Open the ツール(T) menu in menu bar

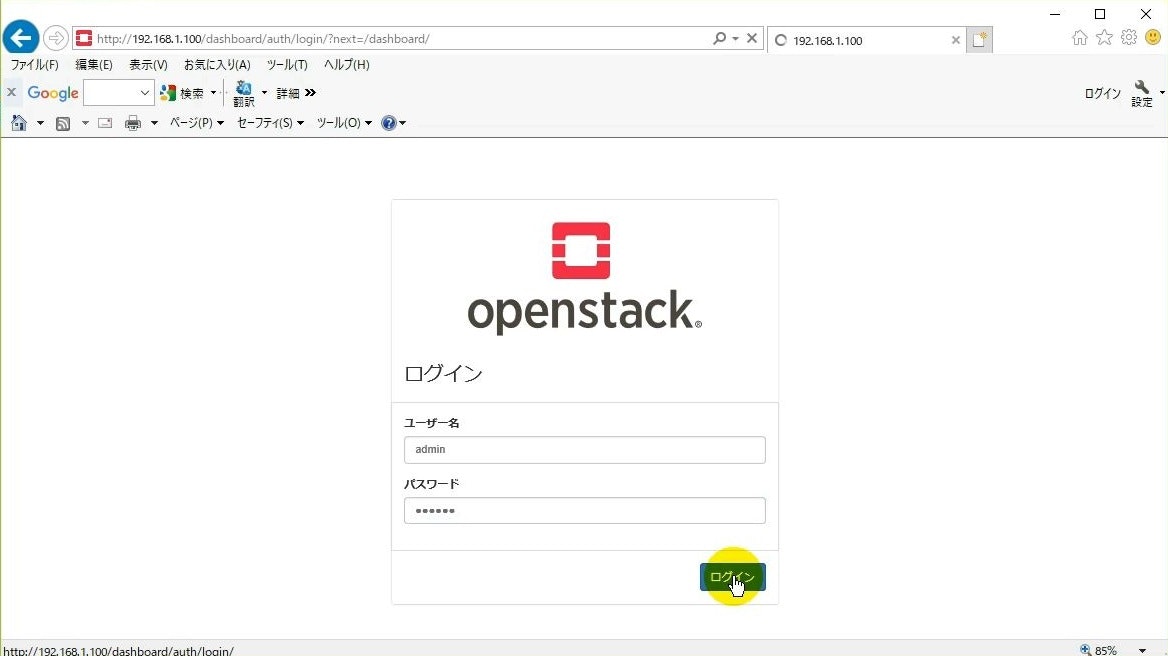click(287, 65)
